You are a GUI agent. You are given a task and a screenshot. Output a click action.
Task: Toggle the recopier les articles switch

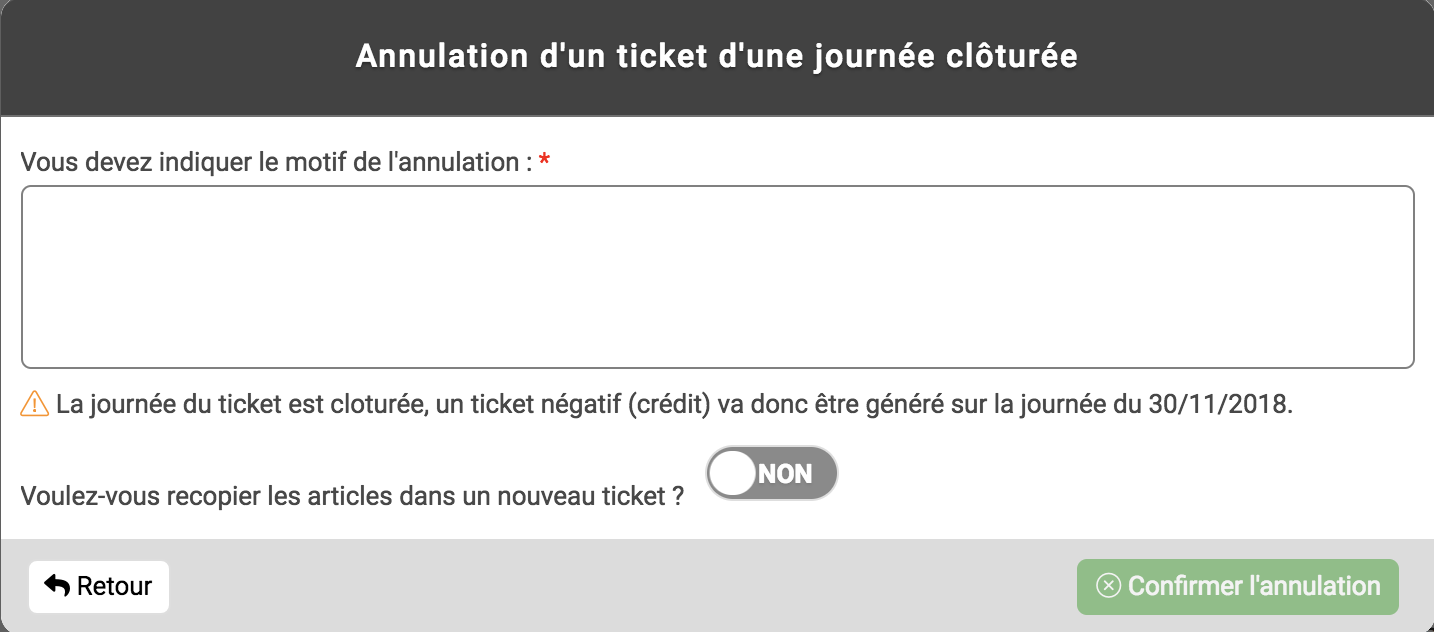click(772, 473)
